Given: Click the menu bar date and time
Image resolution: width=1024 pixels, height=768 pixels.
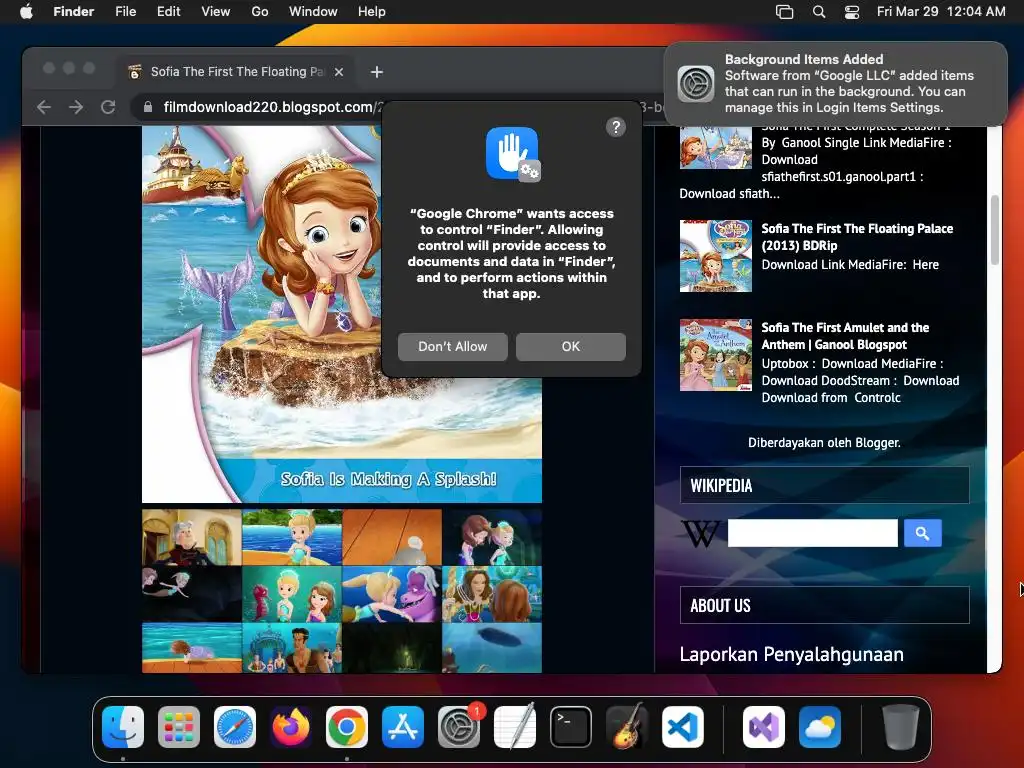Looking at the screenshot, I should [940, 11].
